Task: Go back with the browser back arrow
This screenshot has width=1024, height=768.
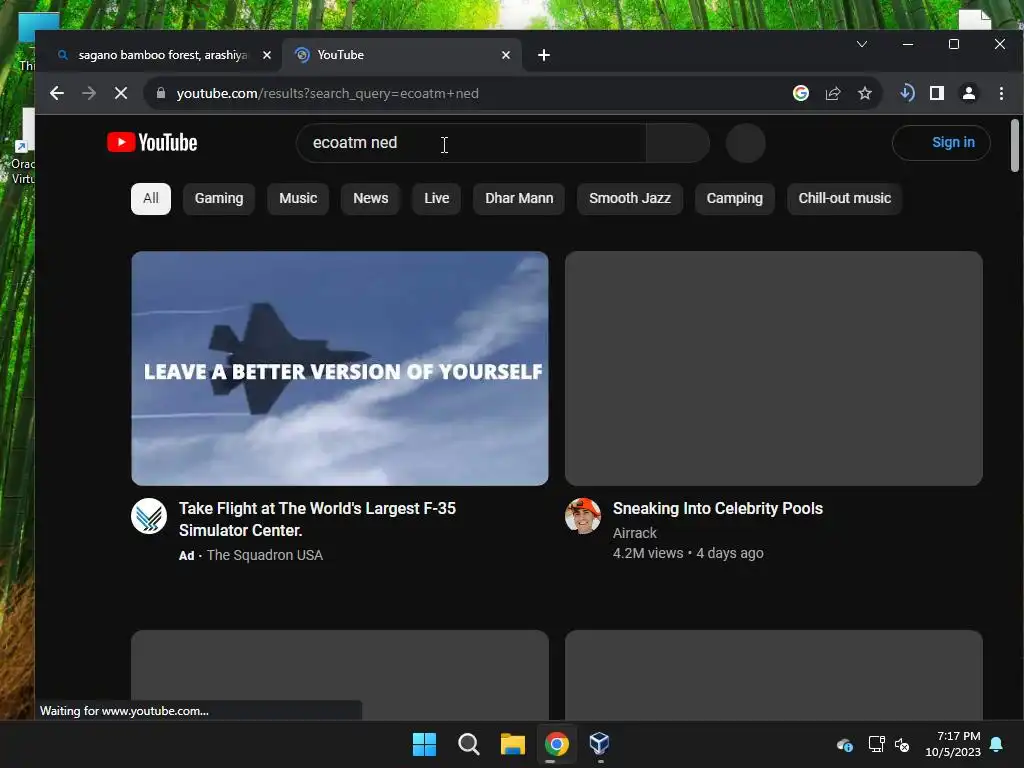Action: click(x=57, y=93)
